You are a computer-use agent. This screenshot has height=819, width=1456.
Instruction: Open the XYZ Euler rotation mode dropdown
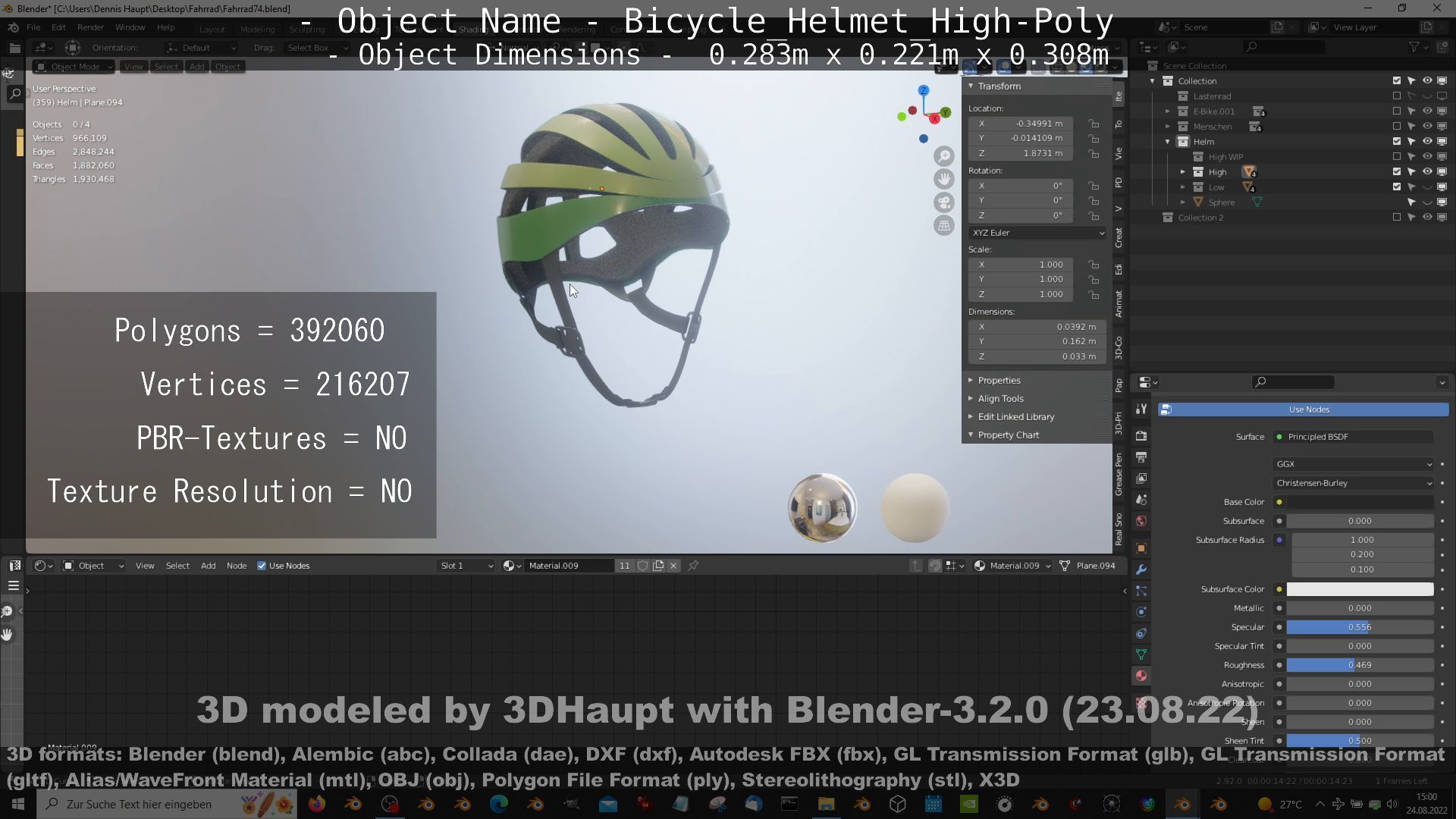1037,233
